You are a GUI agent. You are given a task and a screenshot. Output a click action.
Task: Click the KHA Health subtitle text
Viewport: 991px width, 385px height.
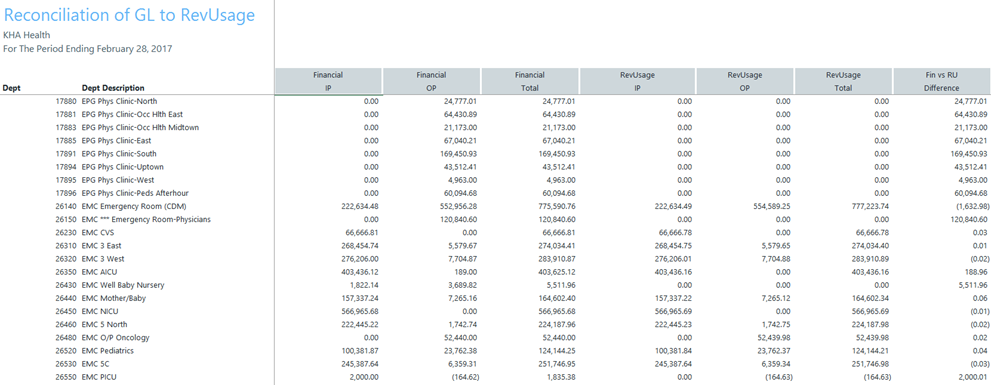coord(27,35)
